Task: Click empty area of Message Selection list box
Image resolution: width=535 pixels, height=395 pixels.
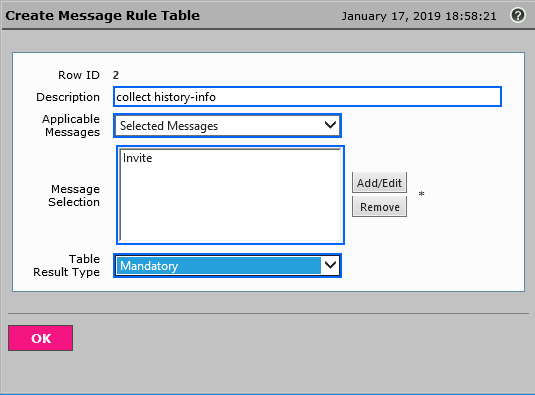Action: [230, 205]
